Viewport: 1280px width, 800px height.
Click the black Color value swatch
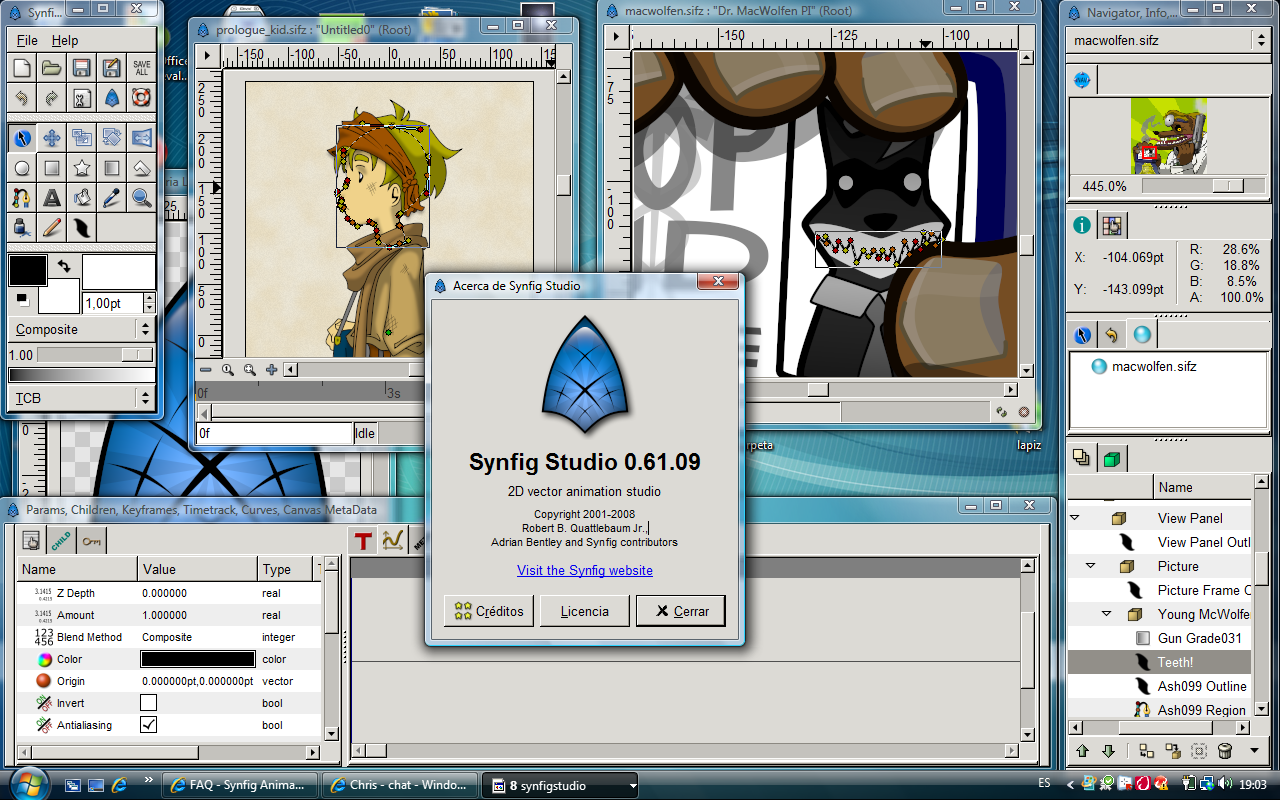click(x=198, y=659)
